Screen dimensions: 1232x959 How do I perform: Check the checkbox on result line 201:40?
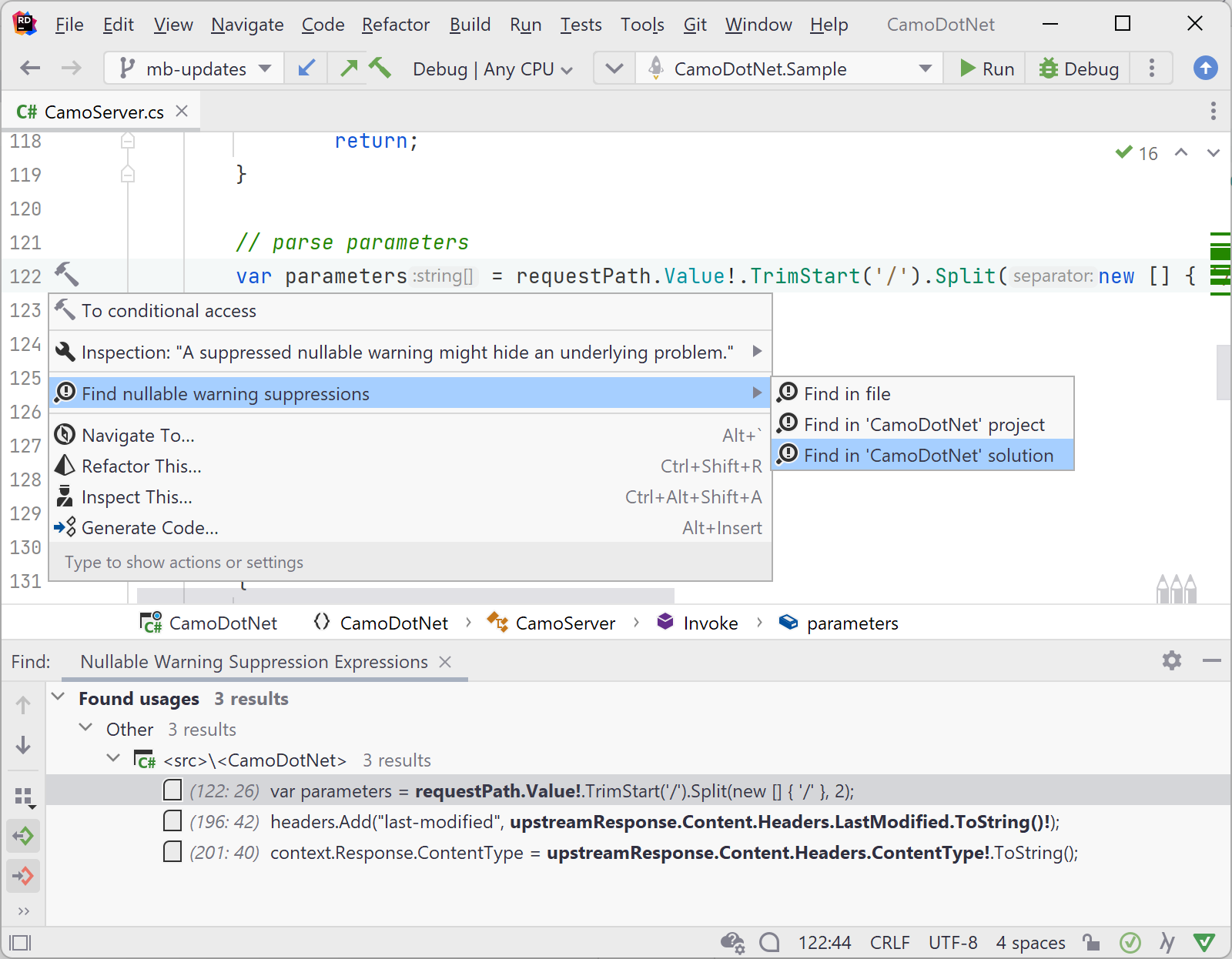click(x=172, y=852)
